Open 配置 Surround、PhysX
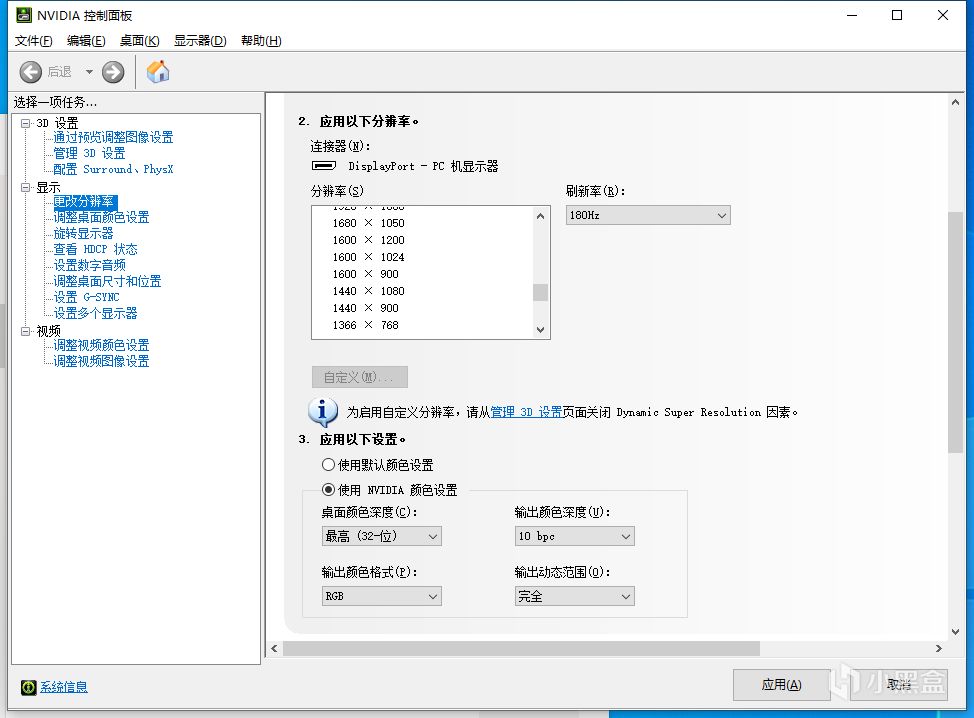 tap(113, 169)
